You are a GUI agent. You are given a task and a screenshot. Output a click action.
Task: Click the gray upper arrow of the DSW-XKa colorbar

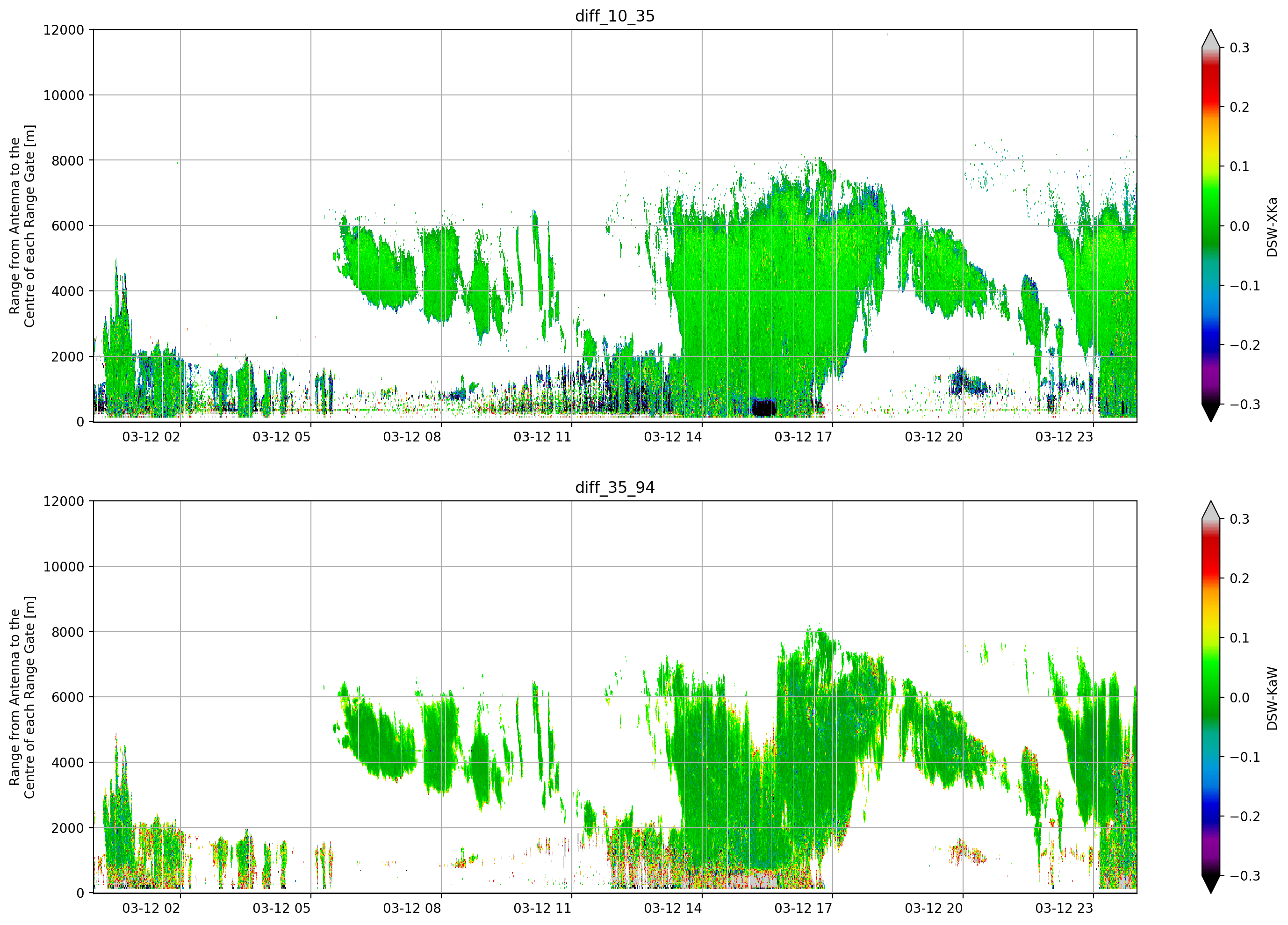point(1211,39)
